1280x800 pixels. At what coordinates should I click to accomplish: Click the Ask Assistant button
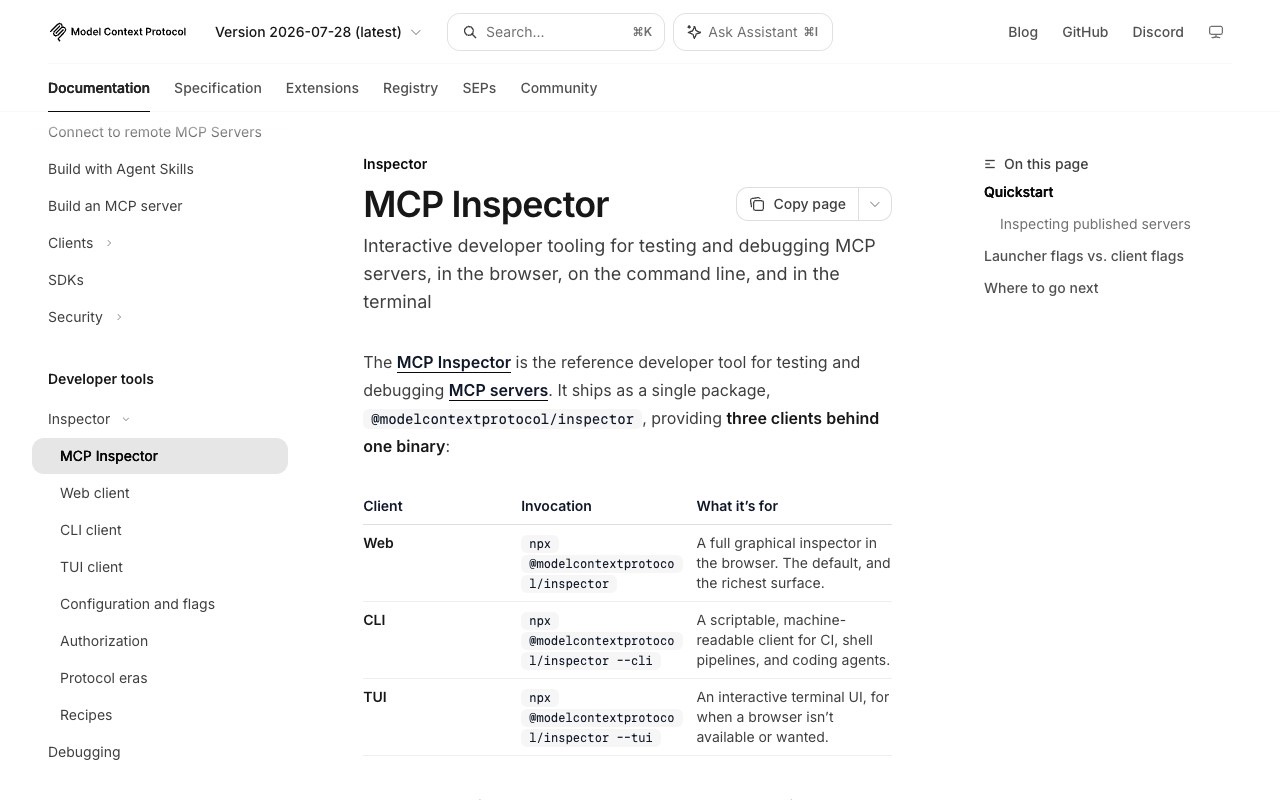(x=753, y=32)
